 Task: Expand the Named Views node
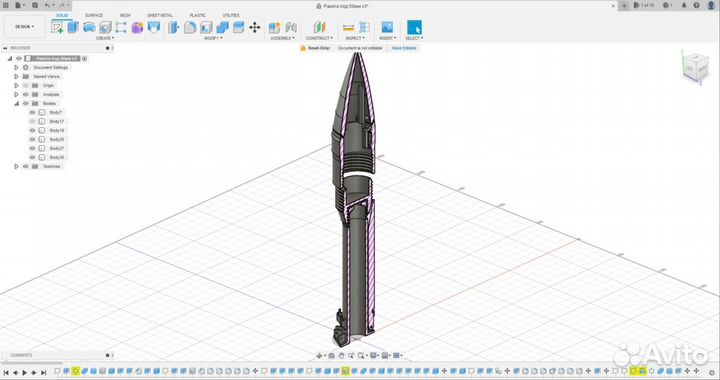point(16,77)
